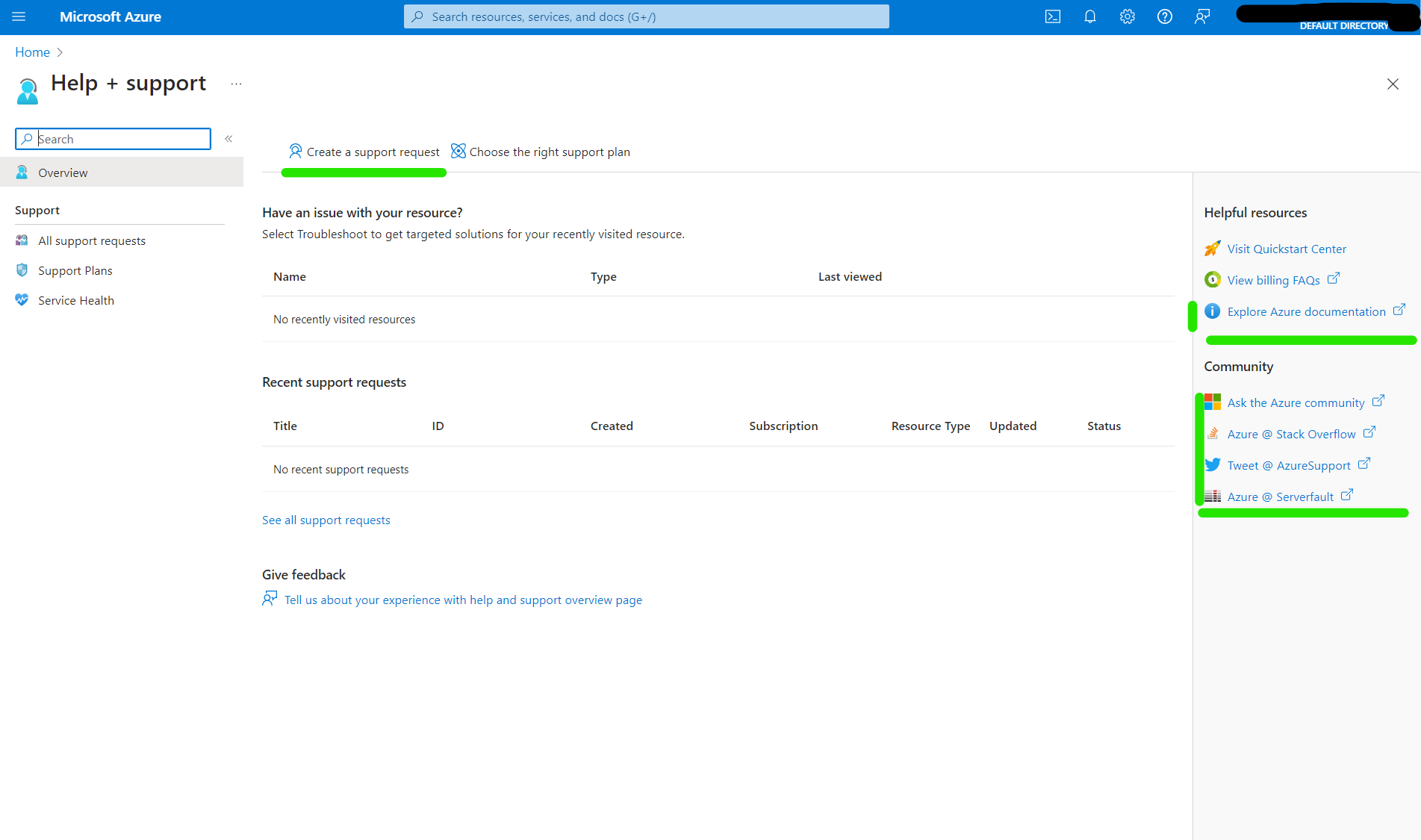Click the Title column header

285,426
